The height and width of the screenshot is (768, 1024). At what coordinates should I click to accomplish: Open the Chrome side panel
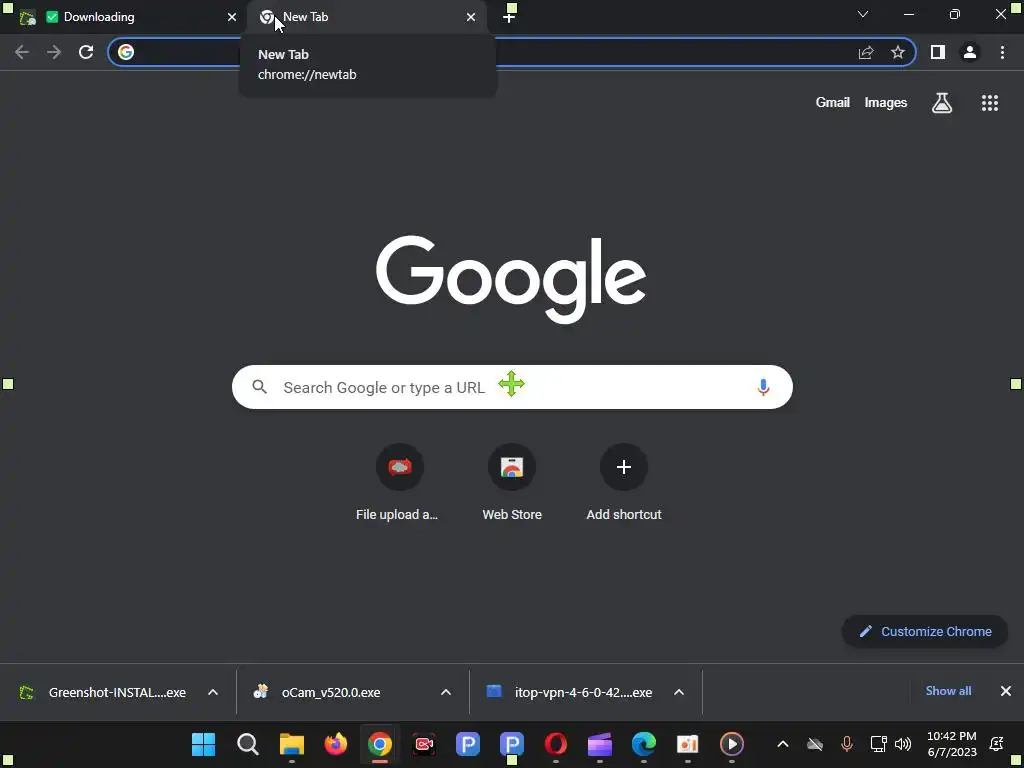click(x=938, y=52)
